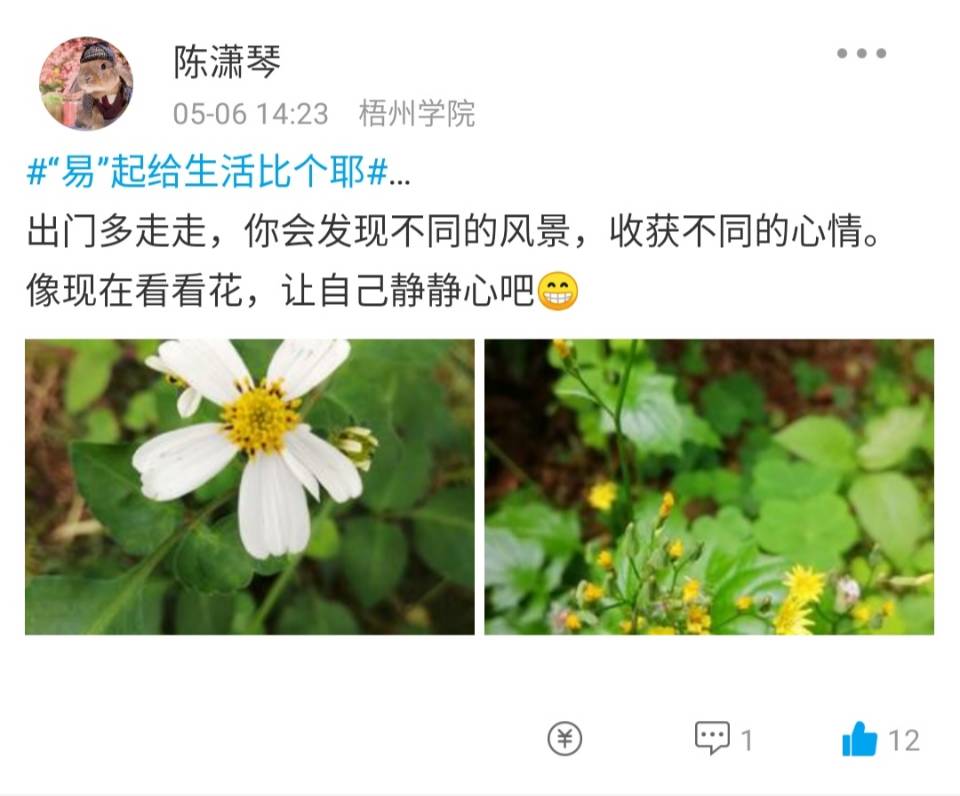Select the second text line 像现在看看花

[302, 290]
